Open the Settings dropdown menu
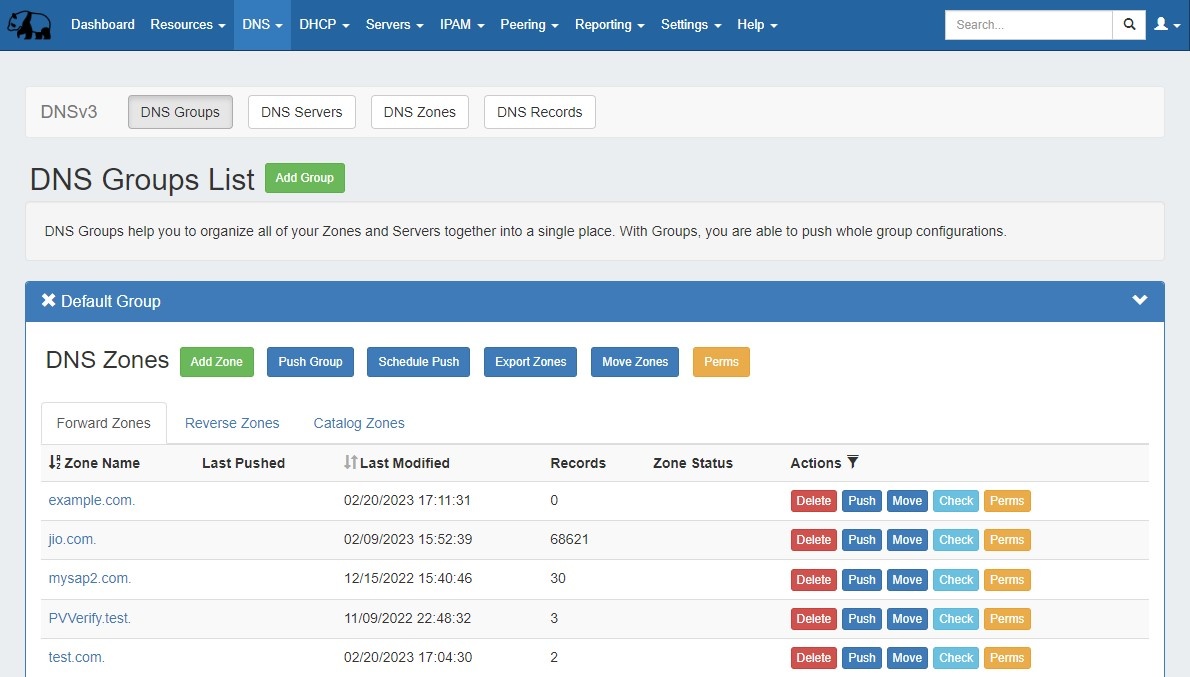Image resolution: width=1190 pixels, height=677 pixels. coord(691,25)
